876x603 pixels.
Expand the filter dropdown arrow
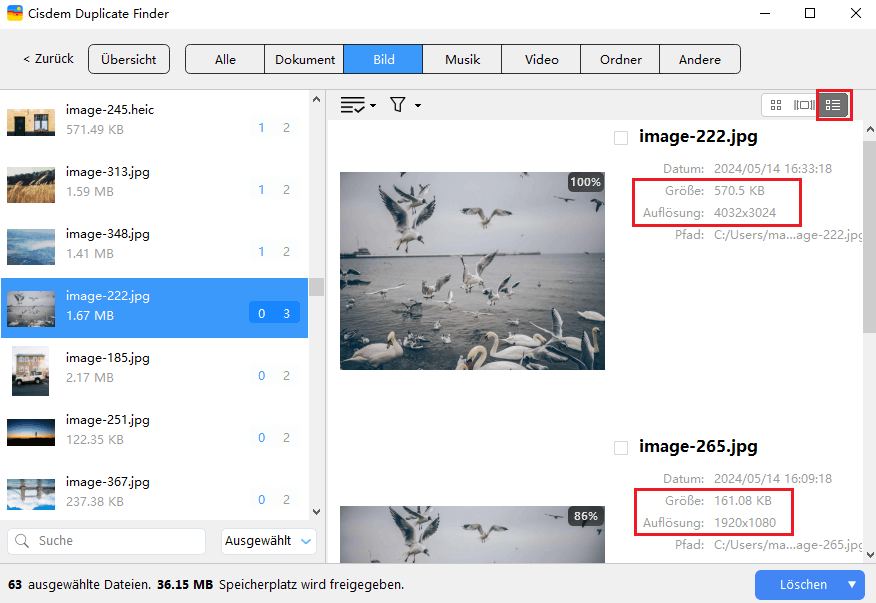[x=418, y=106]
